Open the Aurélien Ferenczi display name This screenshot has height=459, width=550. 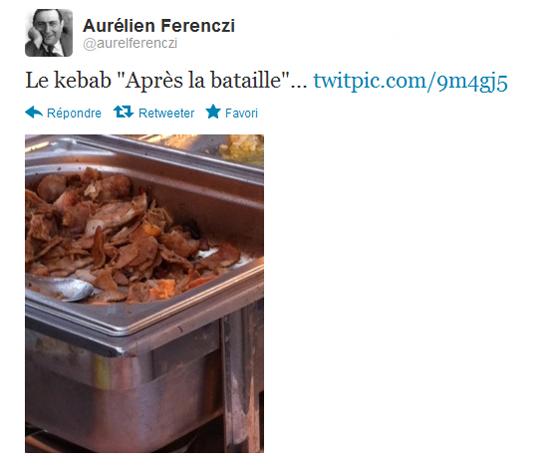click(x=159, y=26)
